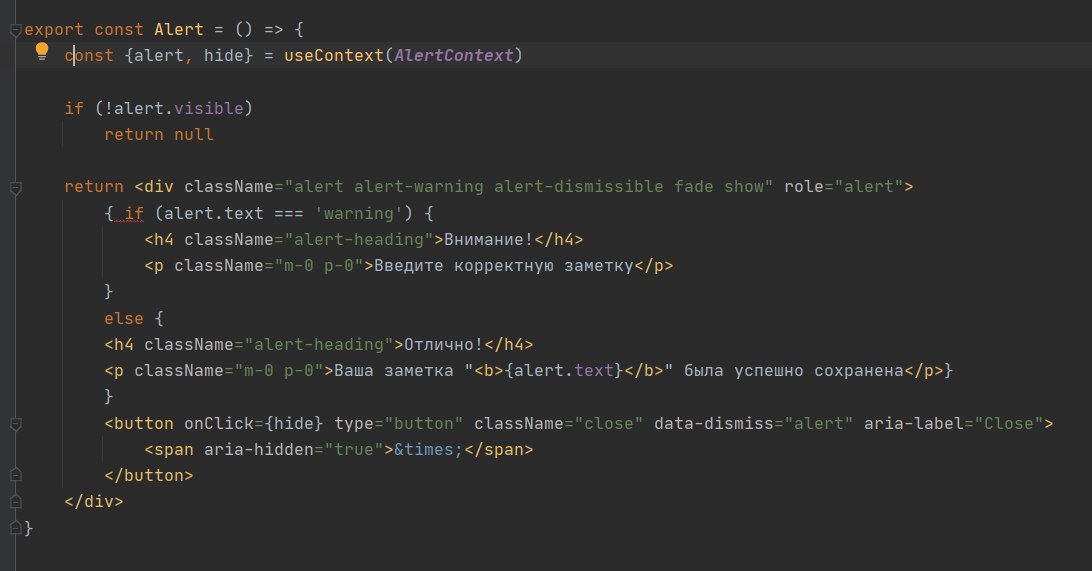This screenshot has height=571, width=1092.
Task: Click the Введите корректную заметку paragraph text
Action: (504, 266)
